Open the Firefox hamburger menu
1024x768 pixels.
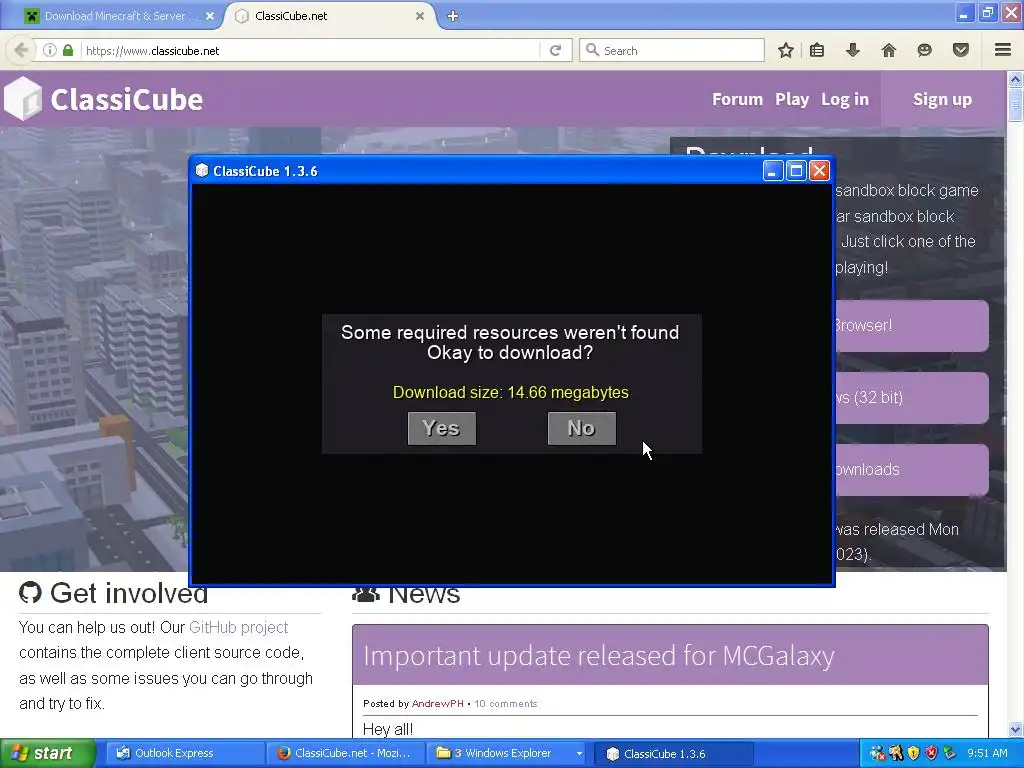tap(1003, 50)
